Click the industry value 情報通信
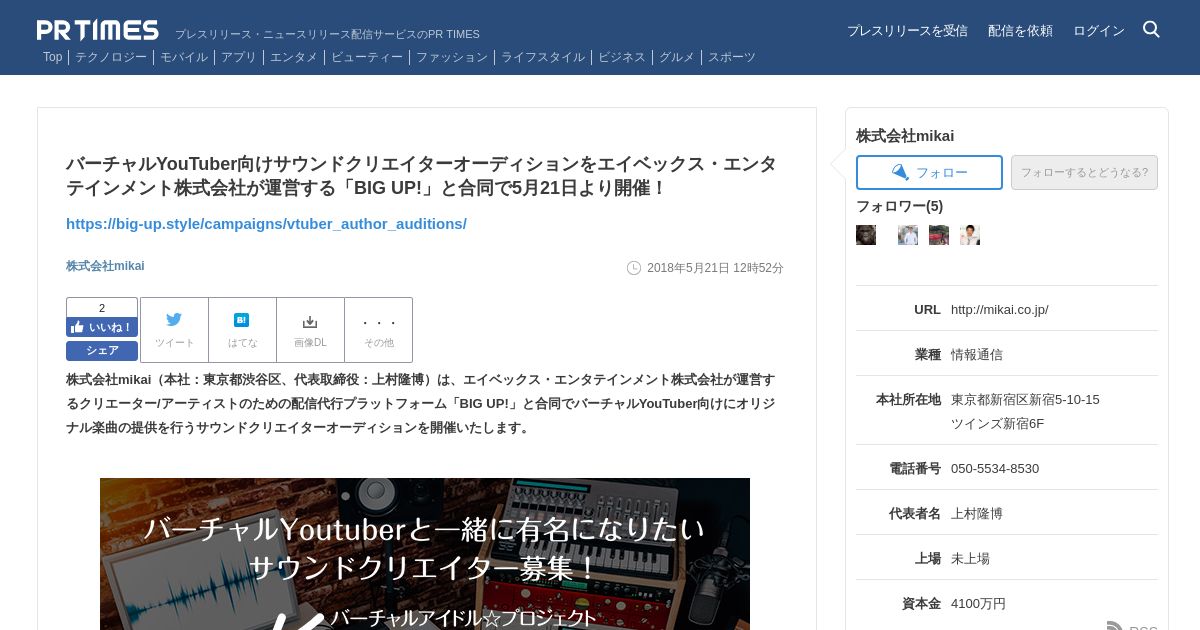This screenshot has height=630, width=1200. click(977, 354)
